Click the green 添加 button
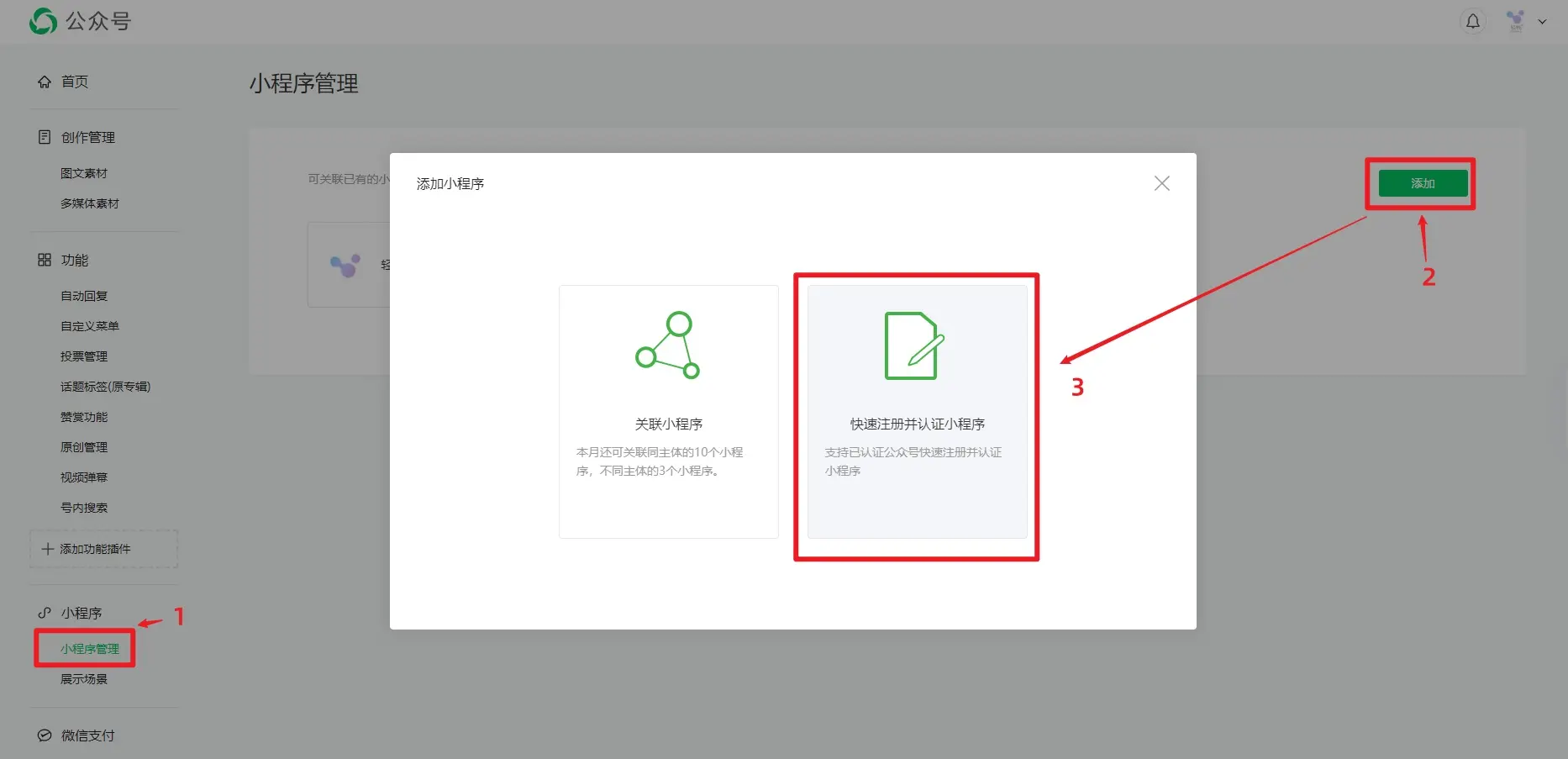 click(x=1423, y=183)
